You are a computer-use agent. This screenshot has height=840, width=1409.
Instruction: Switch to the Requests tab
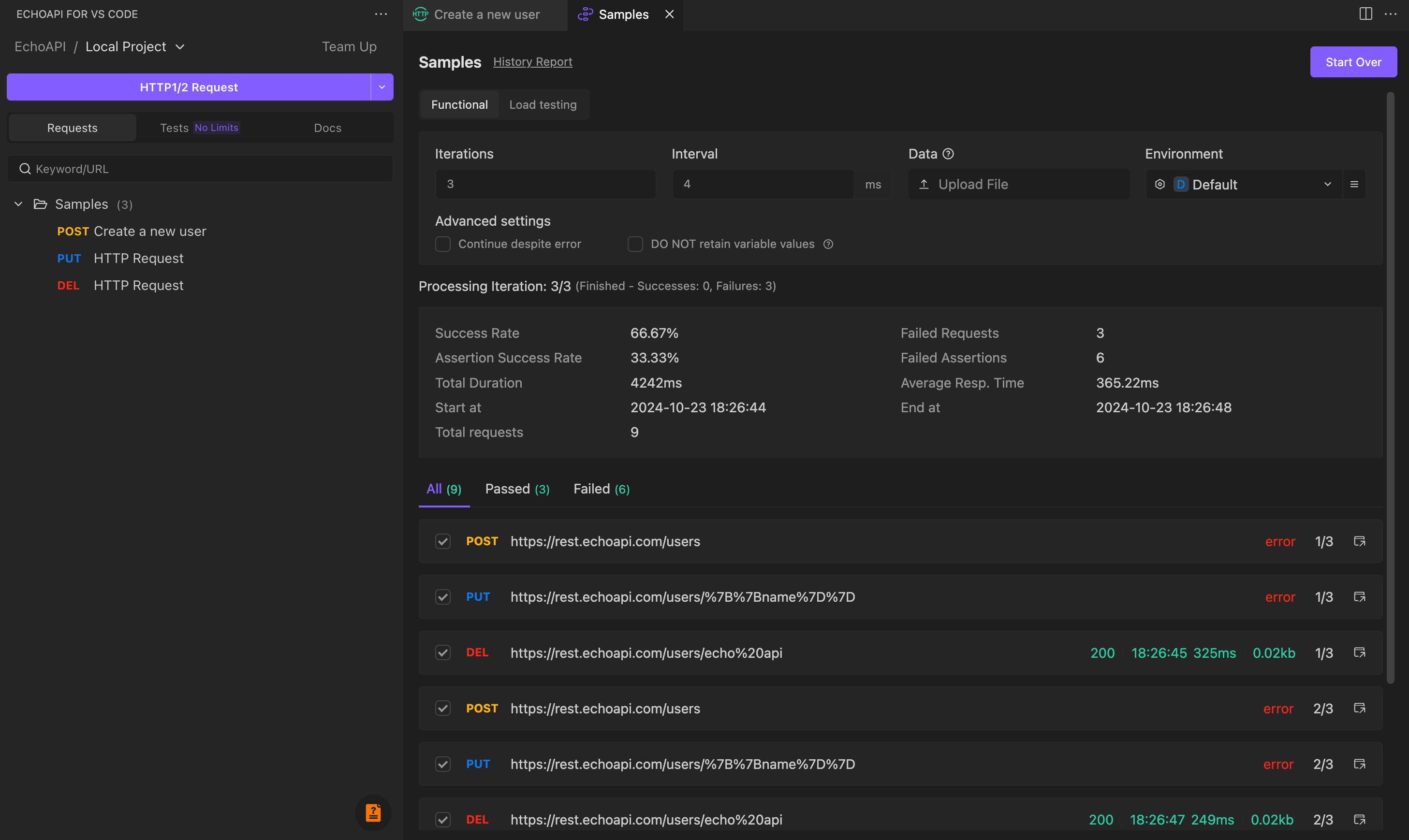[73, 128]
